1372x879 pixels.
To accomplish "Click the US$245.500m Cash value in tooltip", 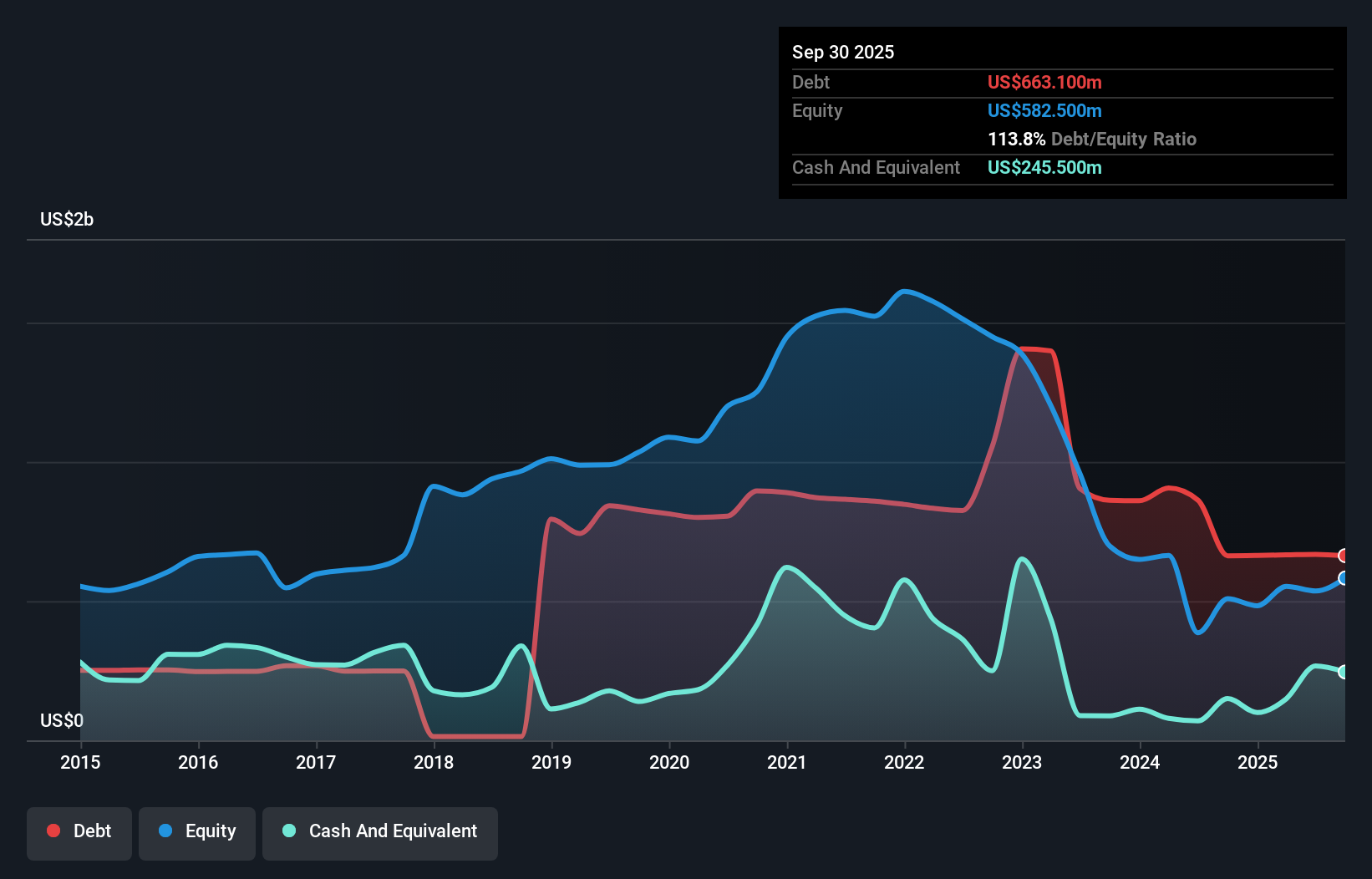I will [1044, 167].
